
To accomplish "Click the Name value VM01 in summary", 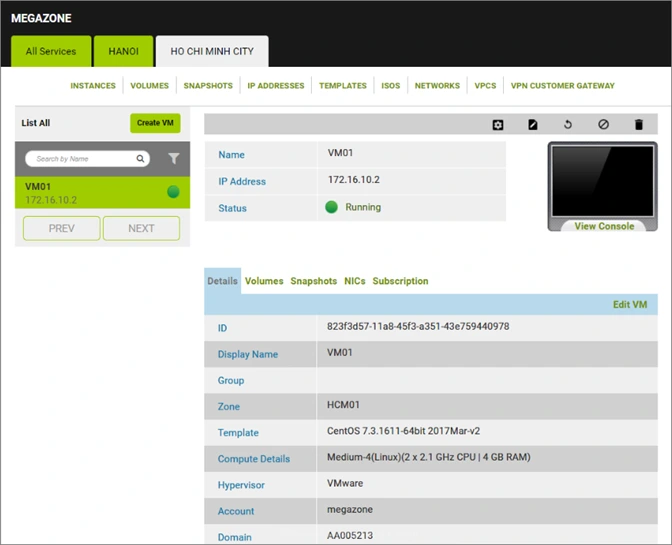I will click(340, 153).
